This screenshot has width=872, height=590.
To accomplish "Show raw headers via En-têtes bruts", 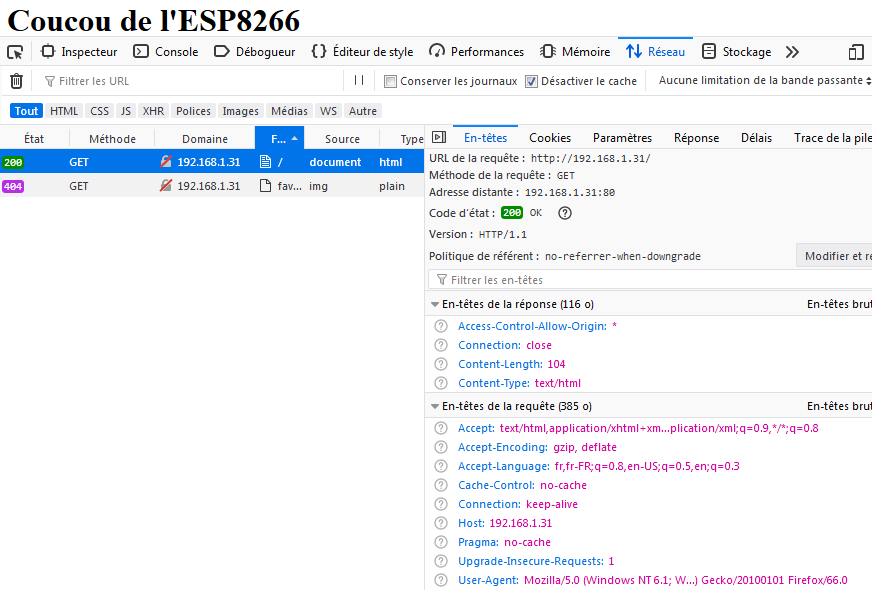I will (845, 302).
